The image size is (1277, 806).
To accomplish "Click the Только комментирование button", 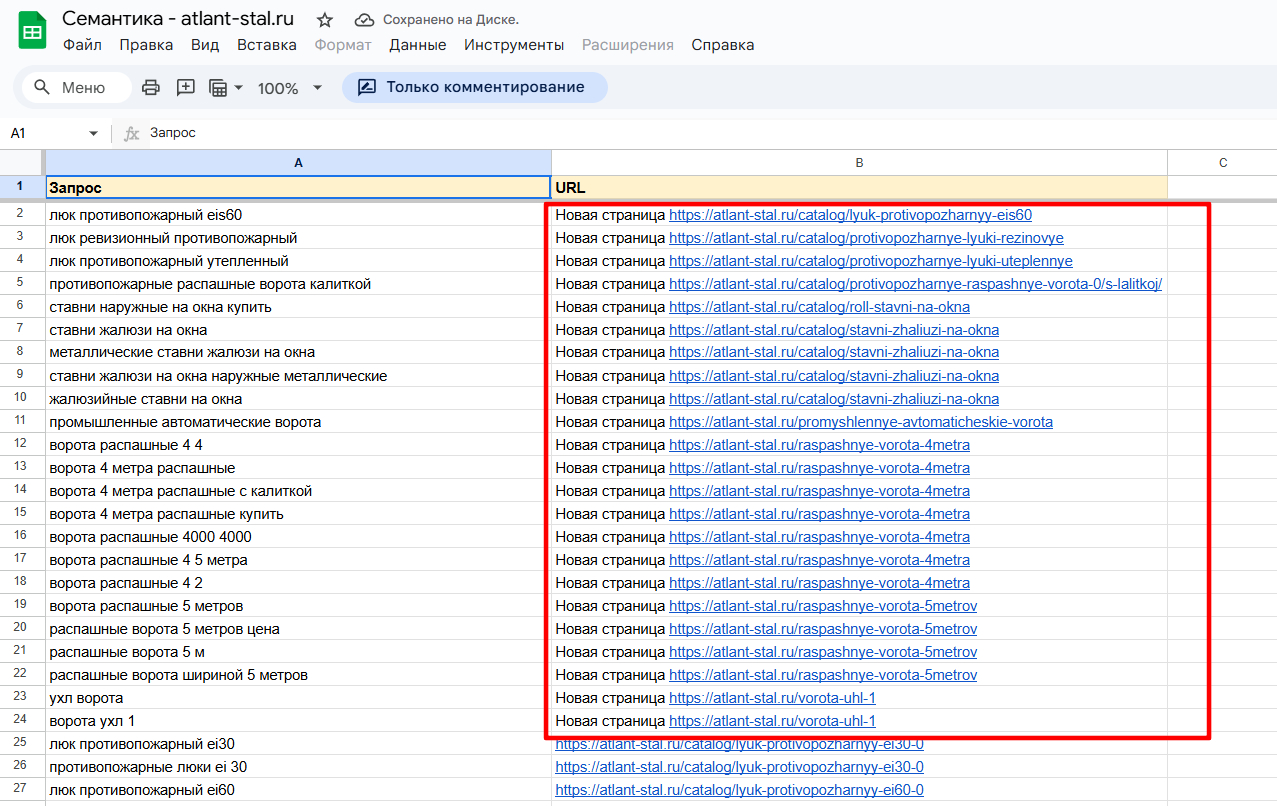I will (474, 87).
